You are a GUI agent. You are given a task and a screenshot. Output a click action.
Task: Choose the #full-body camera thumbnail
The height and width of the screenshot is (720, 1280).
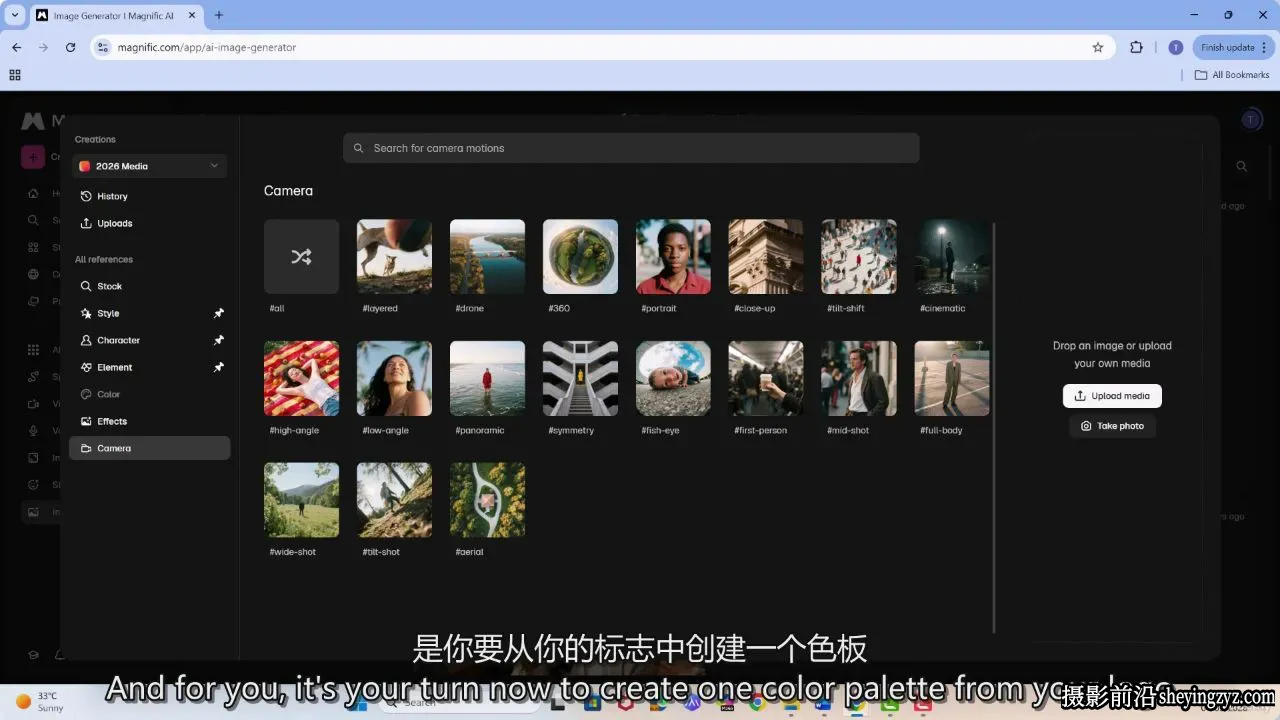click(x=952, y=378)
